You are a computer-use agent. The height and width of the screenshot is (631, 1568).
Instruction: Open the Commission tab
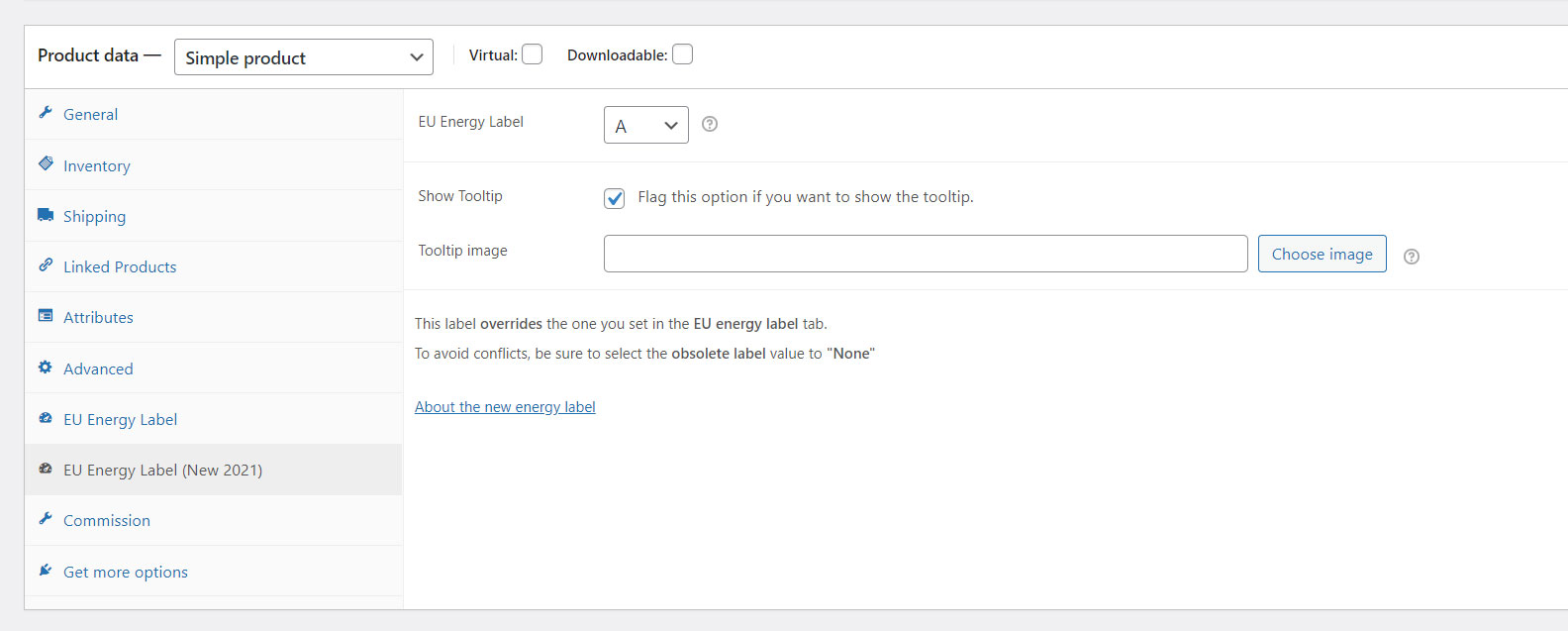(107, 521)
